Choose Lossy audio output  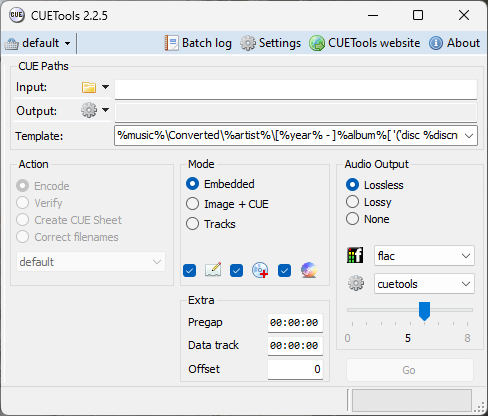point(369,202)
